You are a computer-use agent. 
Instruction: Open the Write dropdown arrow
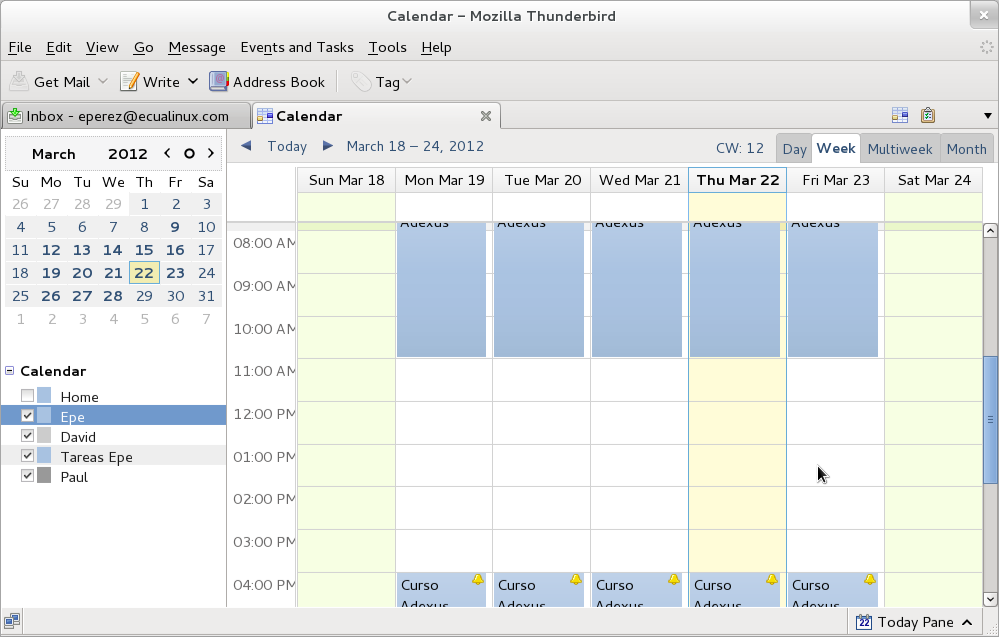tap(193, 82)
